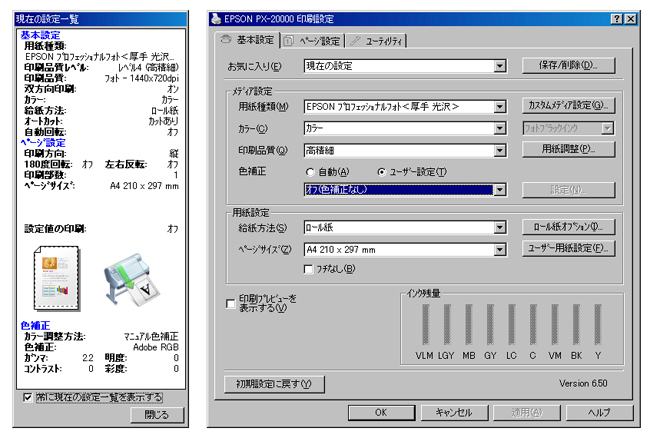Open the ページサイズ dropdown showing A4
650x438 pixels.
coord(405,249)
